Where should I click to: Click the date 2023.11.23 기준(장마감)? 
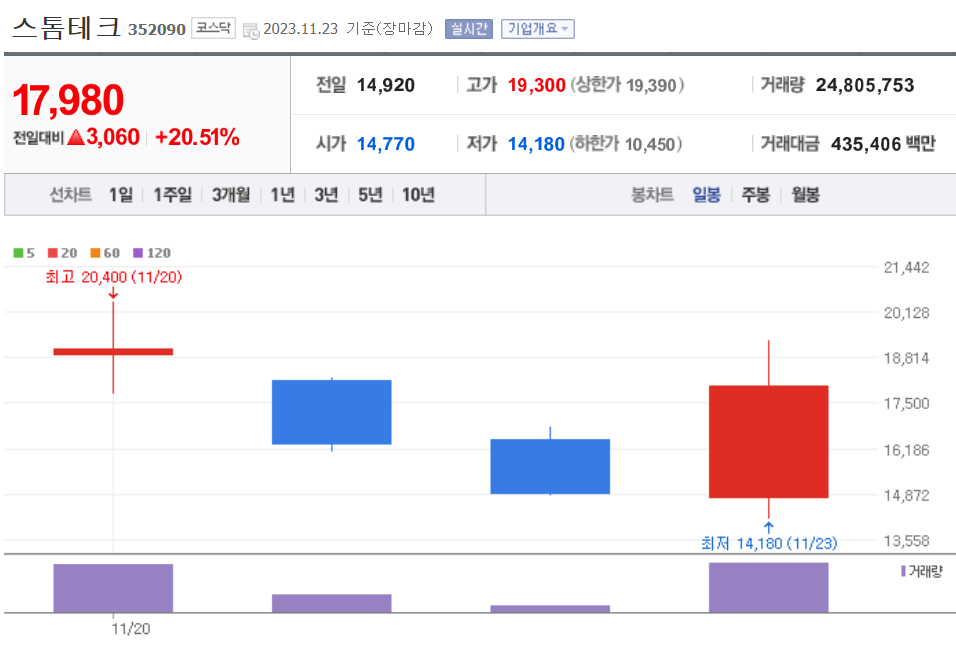348,29
